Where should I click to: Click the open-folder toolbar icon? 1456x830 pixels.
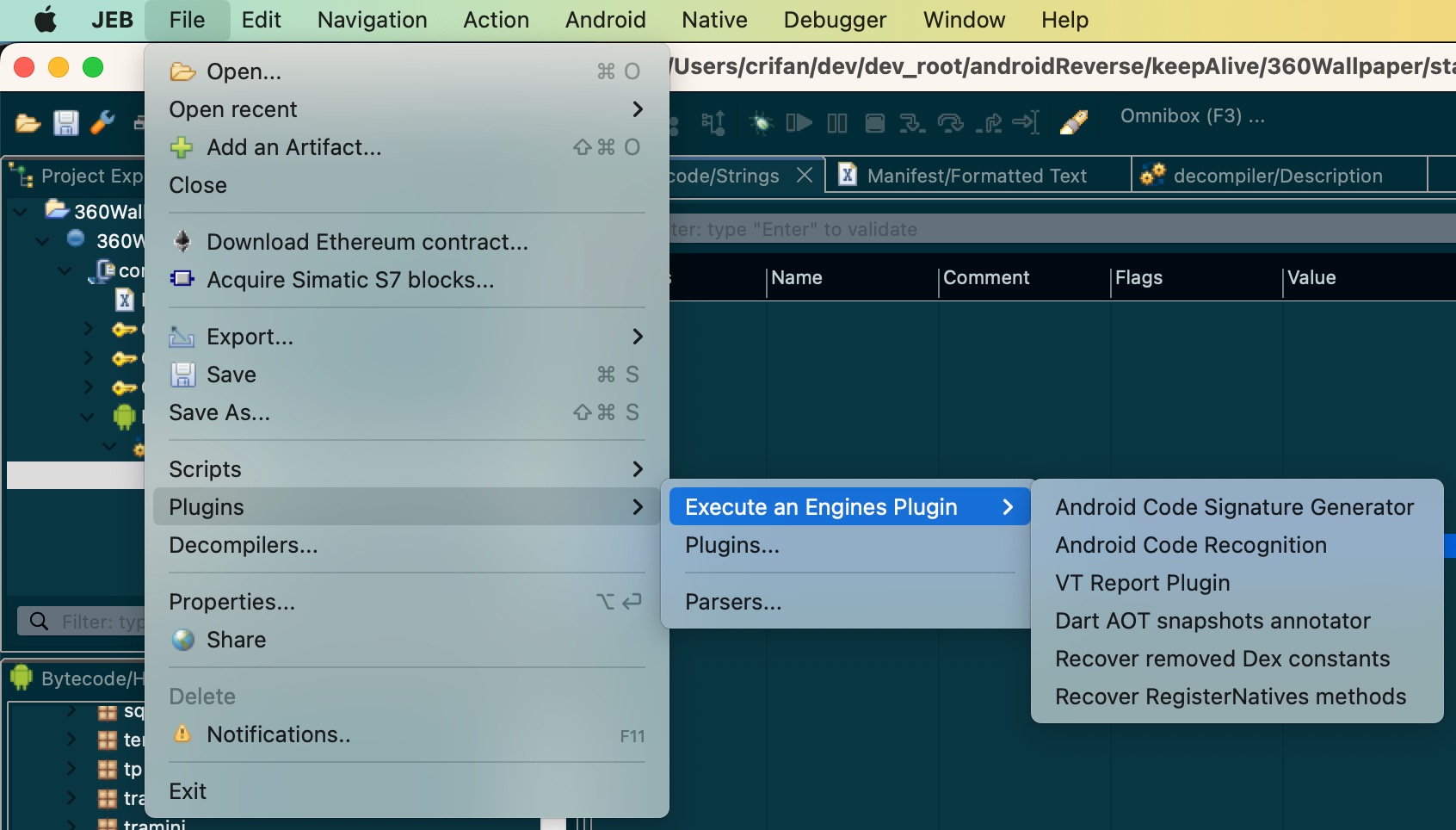pyautogui.click(x=28, y=123)
